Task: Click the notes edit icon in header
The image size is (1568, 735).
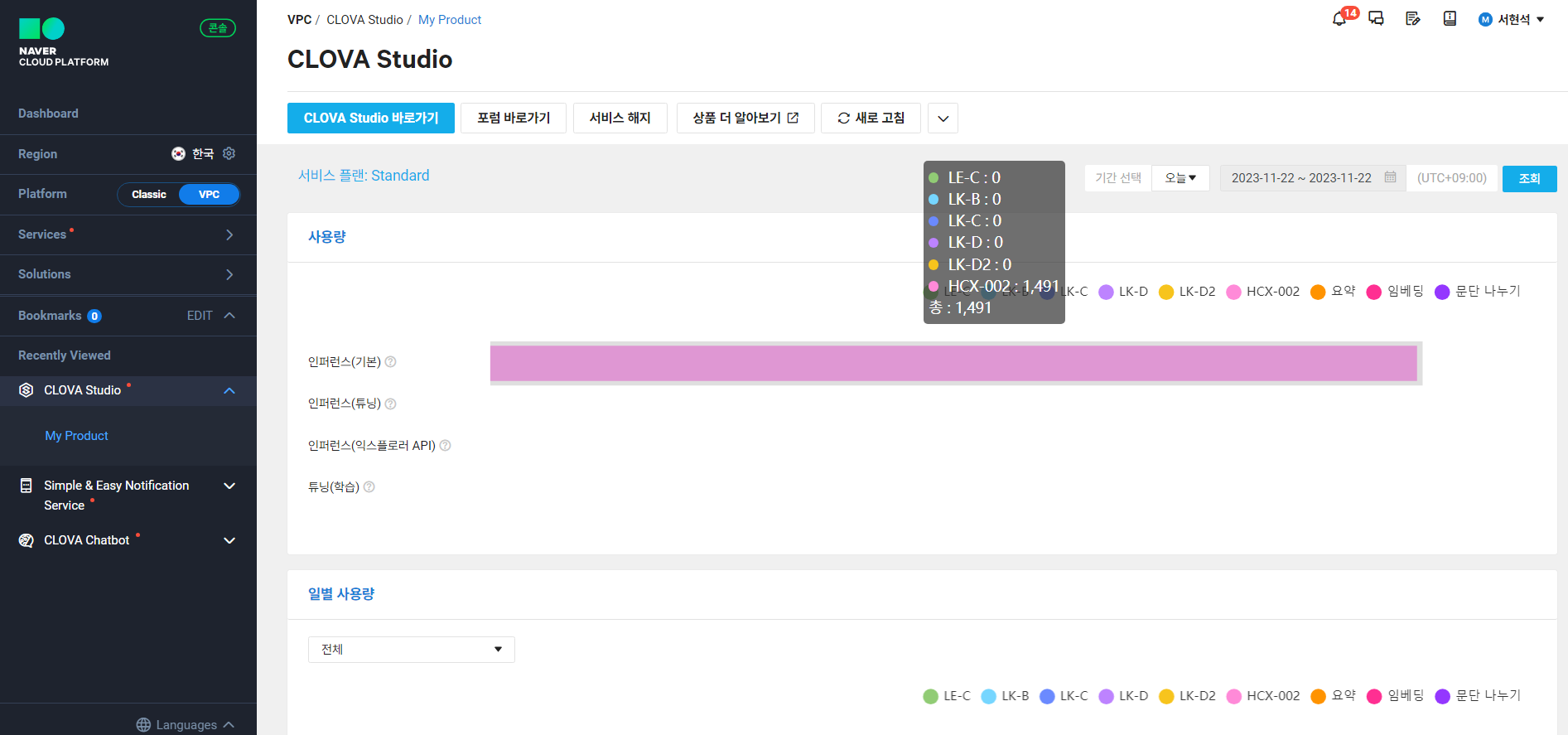Action: tap(1413, 19)
